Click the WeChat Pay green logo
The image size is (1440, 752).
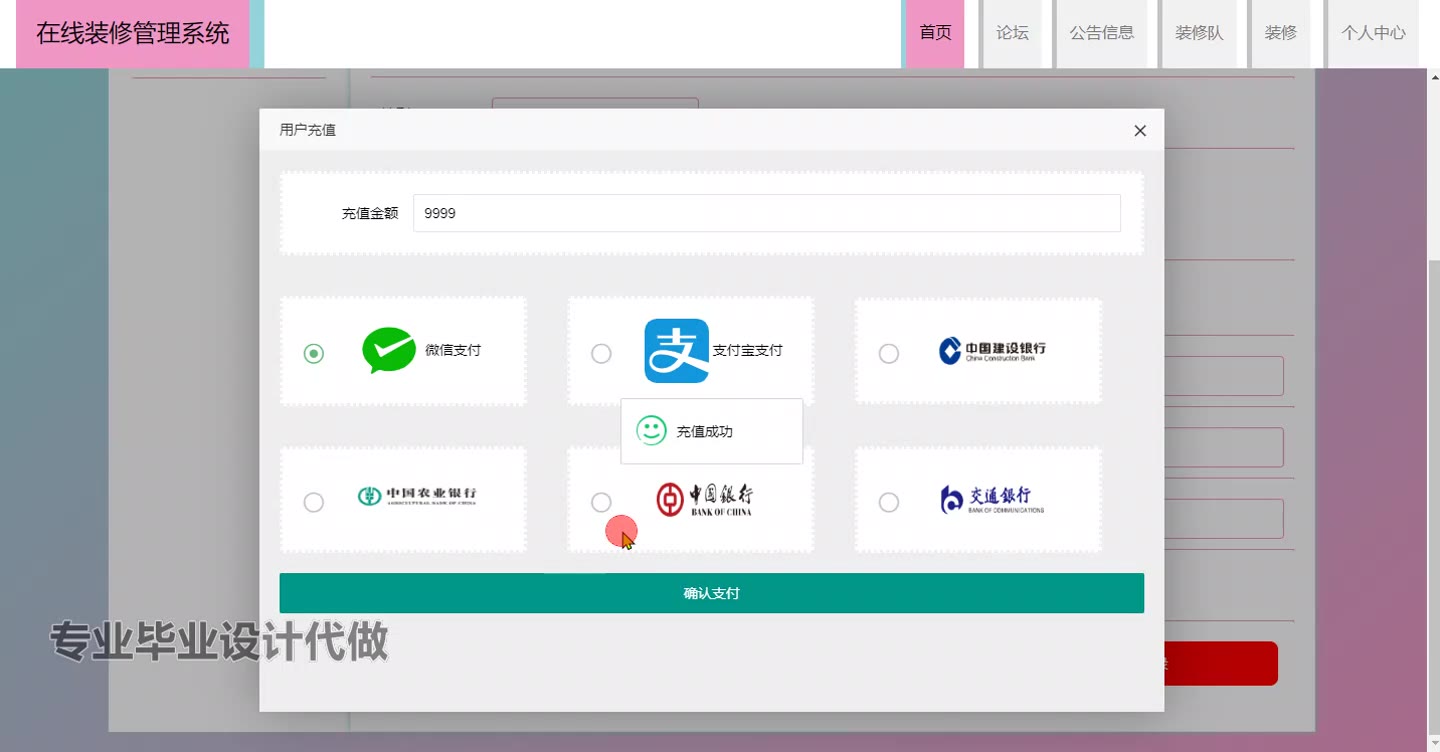(x=389, y=351)
